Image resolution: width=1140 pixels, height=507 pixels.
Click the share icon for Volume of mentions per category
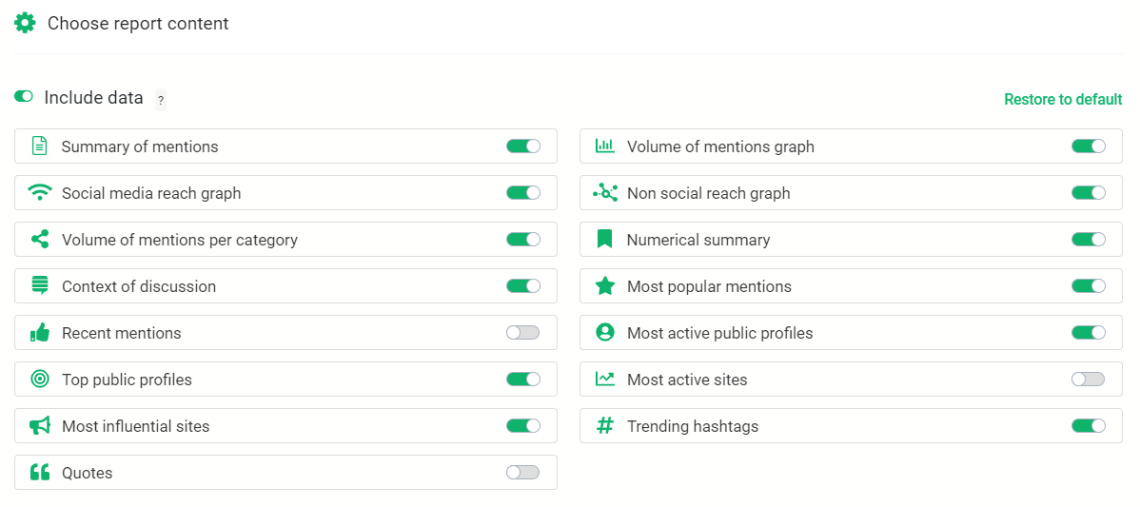pos(40,240)
